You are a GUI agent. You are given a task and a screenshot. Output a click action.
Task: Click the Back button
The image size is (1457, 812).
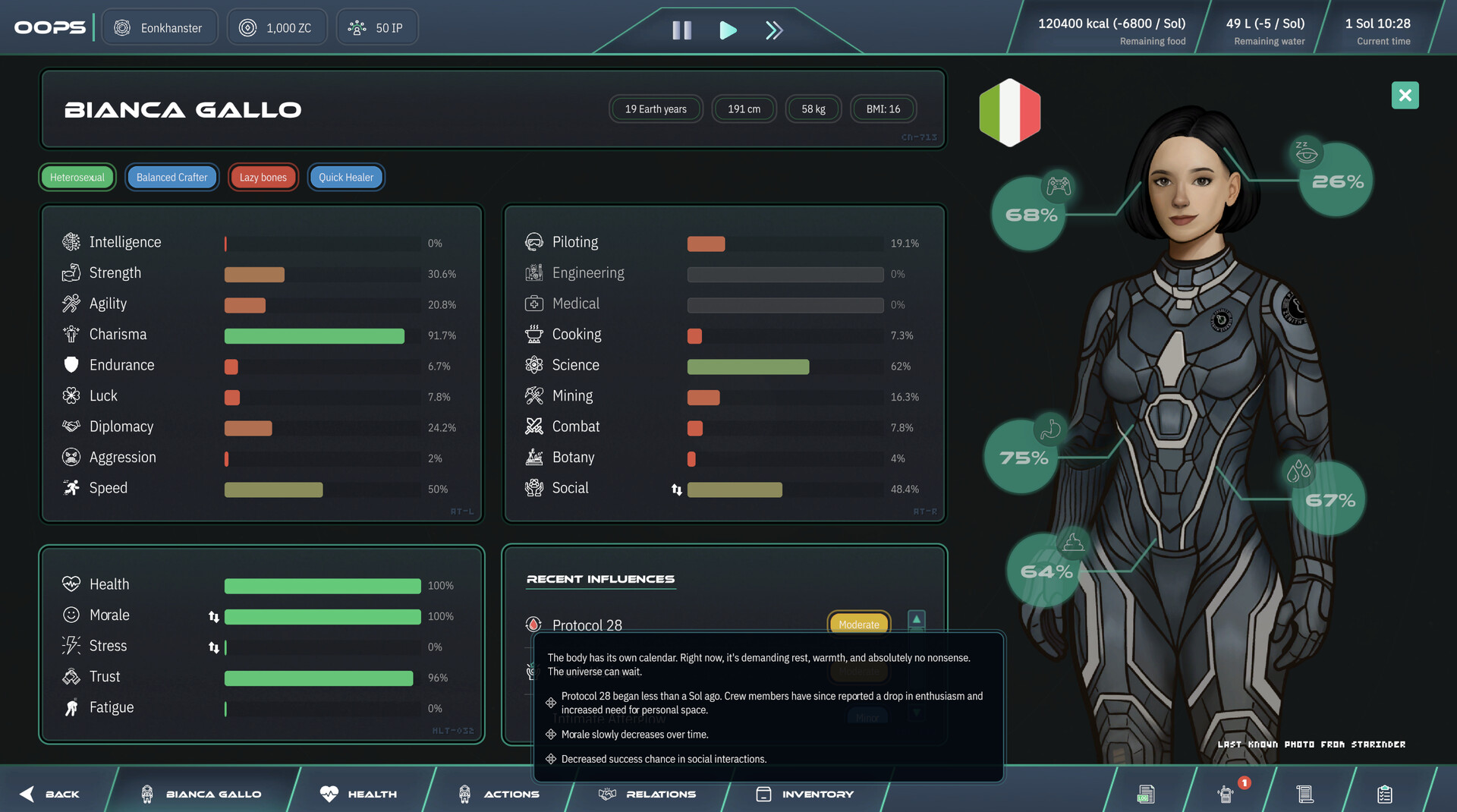click(49, 794)
